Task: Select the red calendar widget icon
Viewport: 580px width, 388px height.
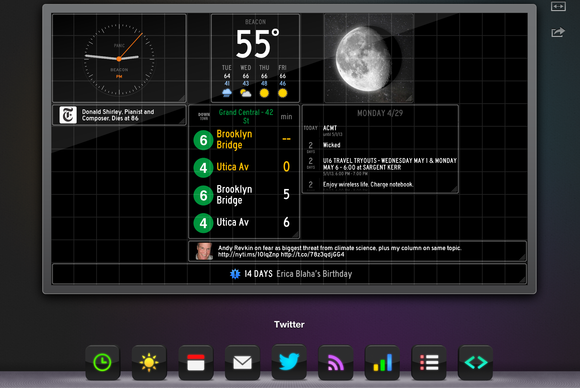Action: pyautogui.click(x=196, y=362)
